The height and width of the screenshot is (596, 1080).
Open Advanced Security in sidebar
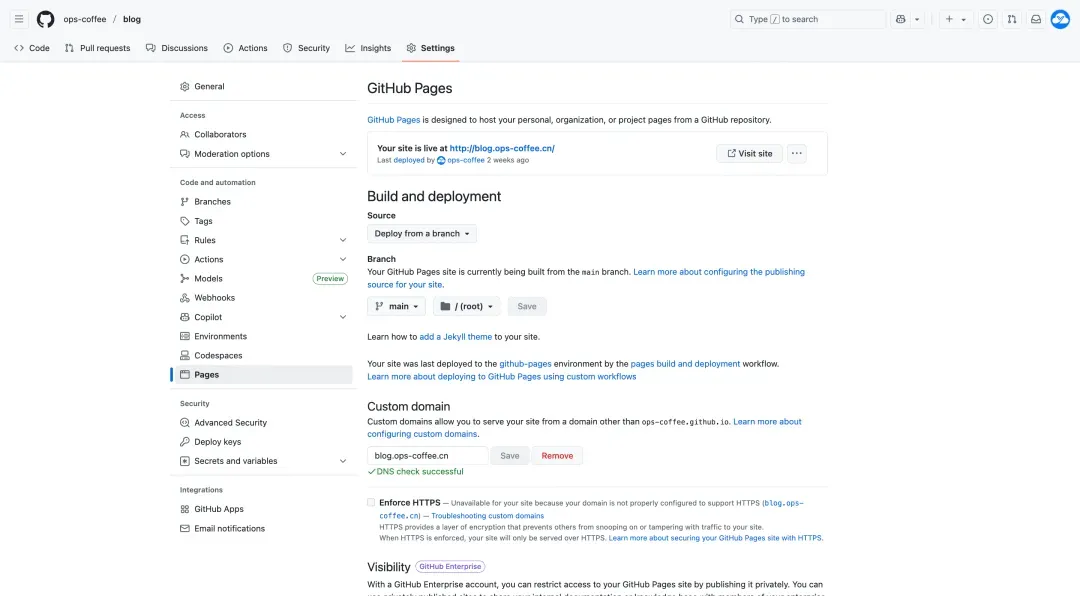pos(262,422)
